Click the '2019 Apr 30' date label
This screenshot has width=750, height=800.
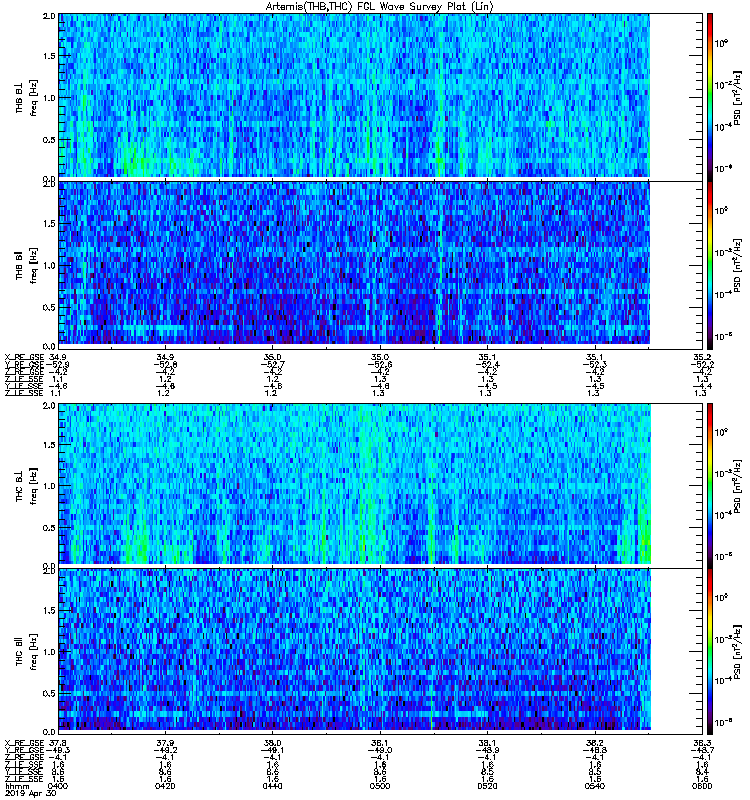click(x=30, y=793)
